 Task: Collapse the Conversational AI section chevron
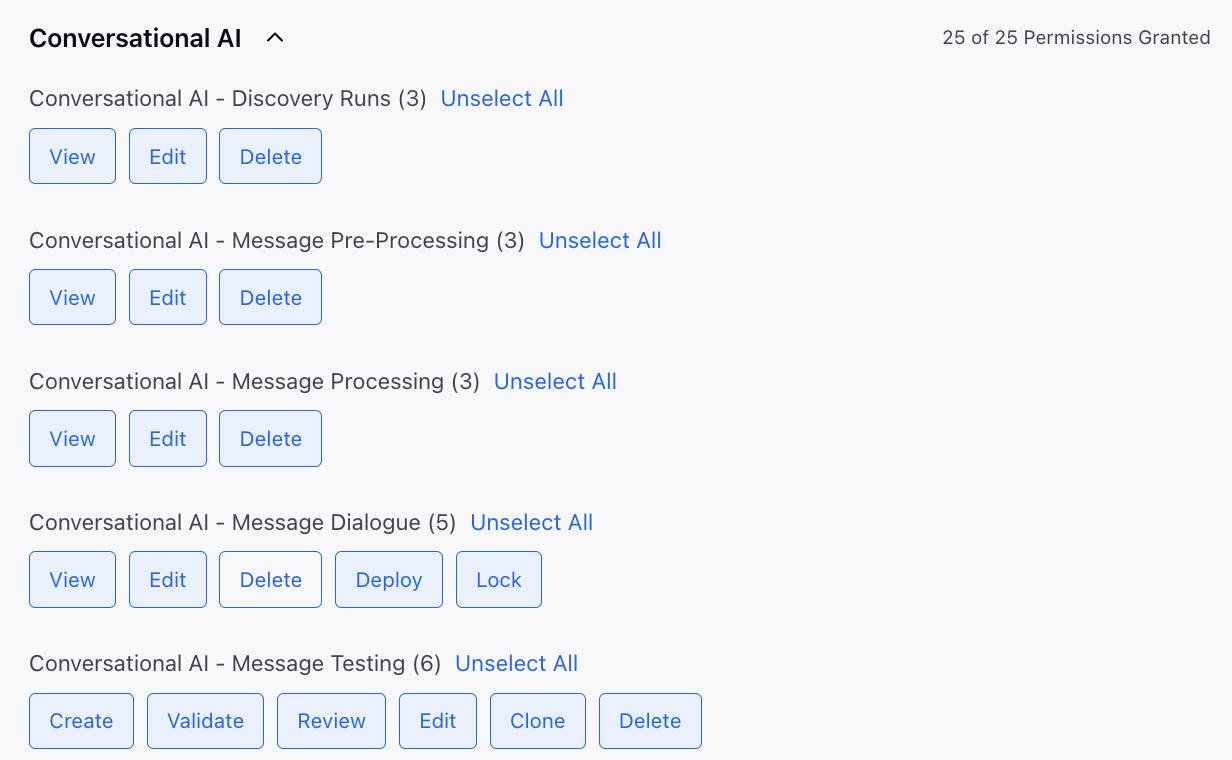[275, 38]
